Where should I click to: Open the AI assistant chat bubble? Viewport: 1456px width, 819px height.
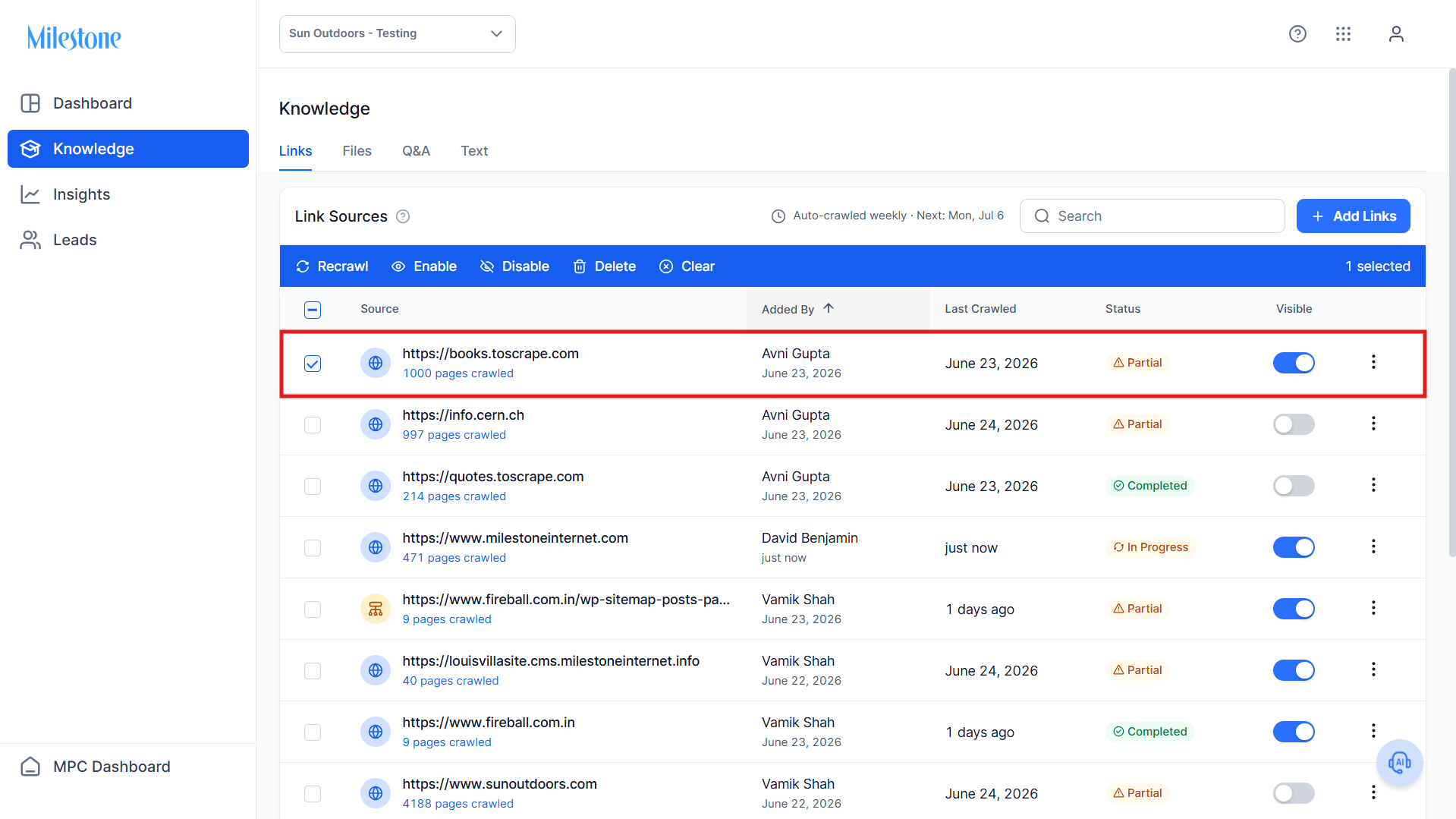point(1399,762)
